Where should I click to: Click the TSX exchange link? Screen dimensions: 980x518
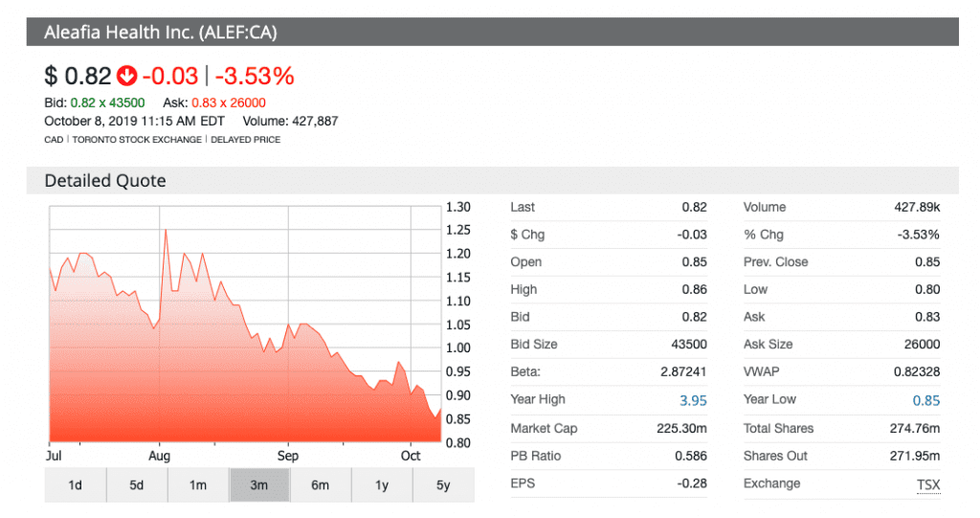tap(928, 484)
